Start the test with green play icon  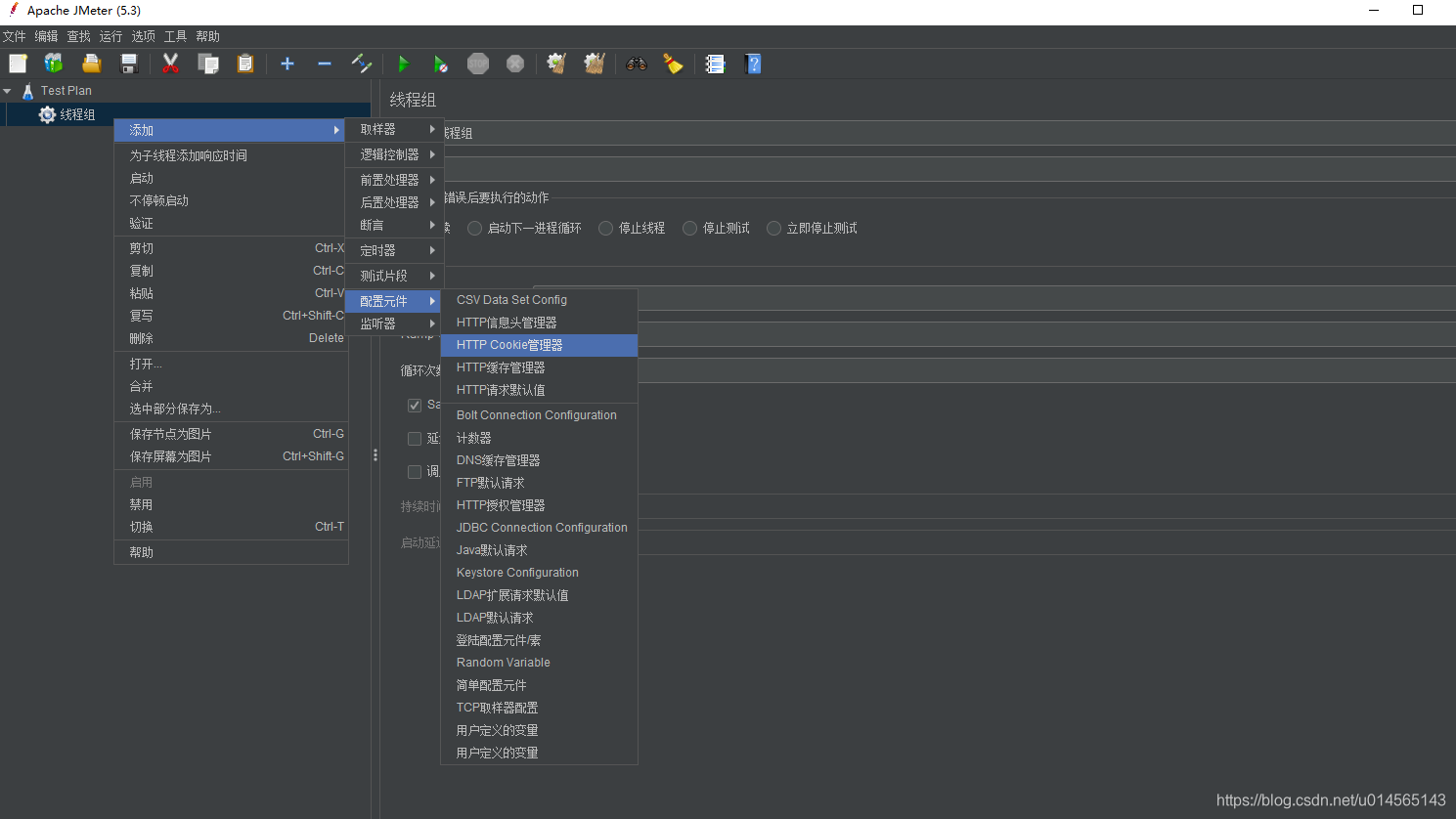(403, 64)
